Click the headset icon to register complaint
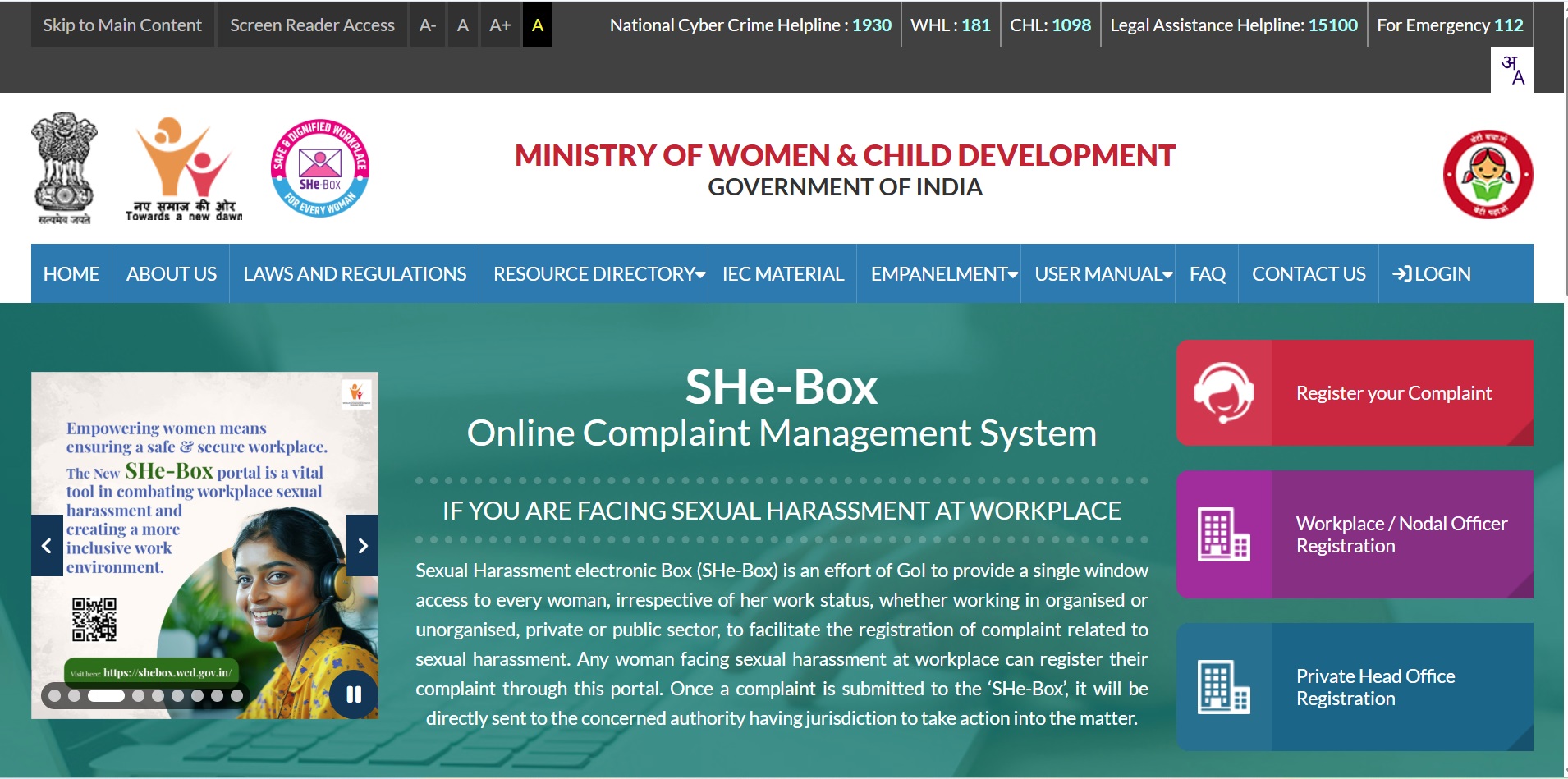 pos(1223,392)
